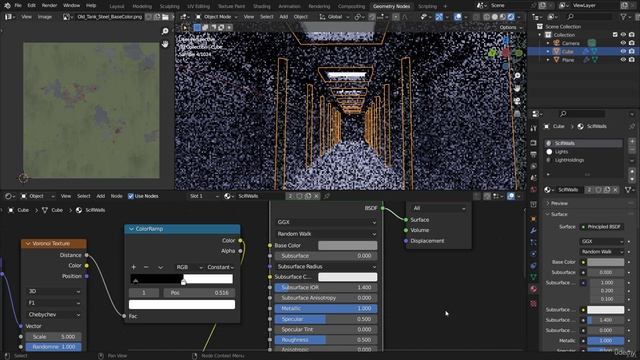Open Render properties tab icon
640x360 pixels.
tap(533, 143)
